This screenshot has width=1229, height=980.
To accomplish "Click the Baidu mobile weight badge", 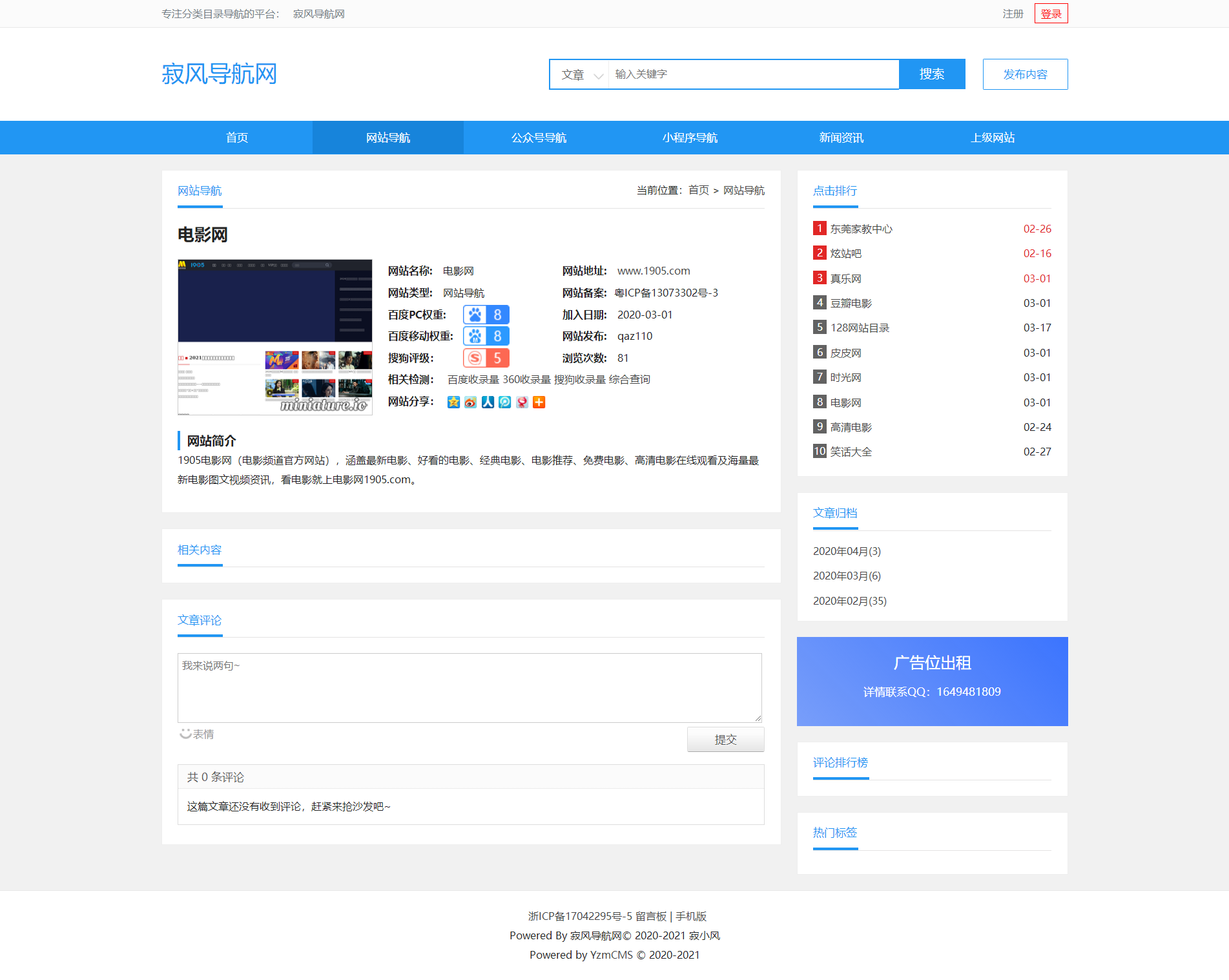I will click(486, 336).
